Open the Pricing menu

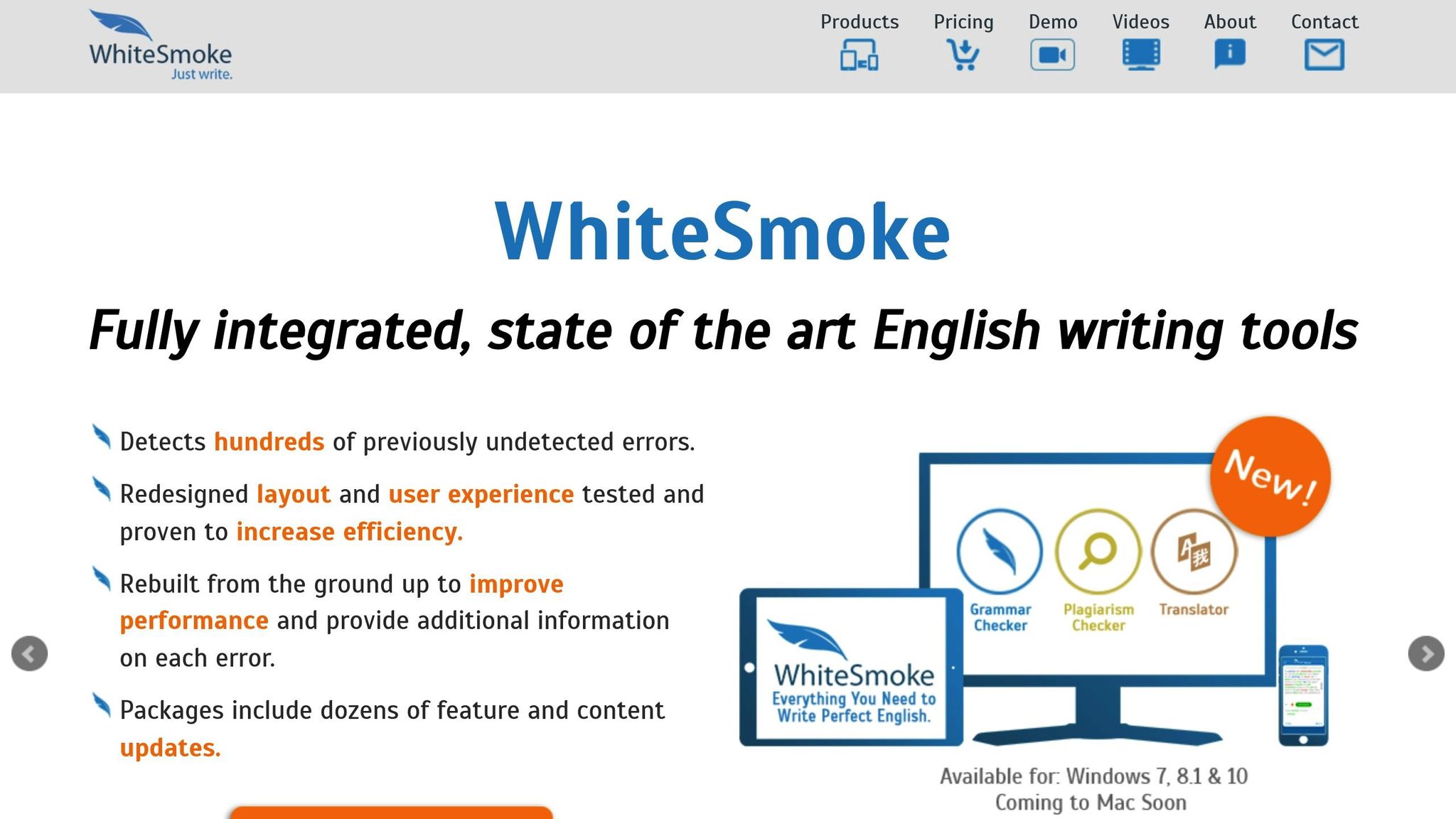pyautogui.click(x=963, y=22)
